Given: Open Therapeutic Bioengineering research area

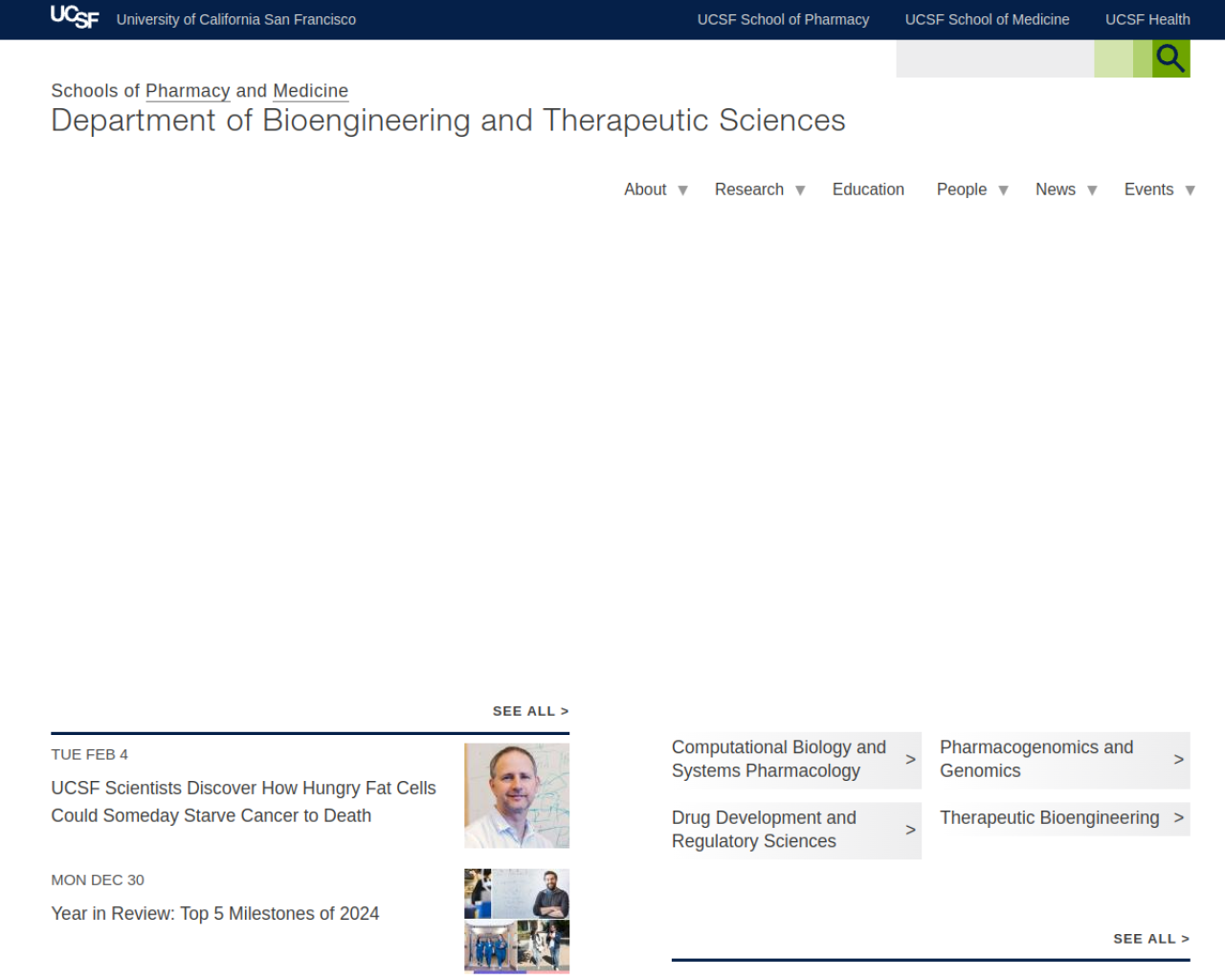Looking at the screenshot, I should 1065,818.
